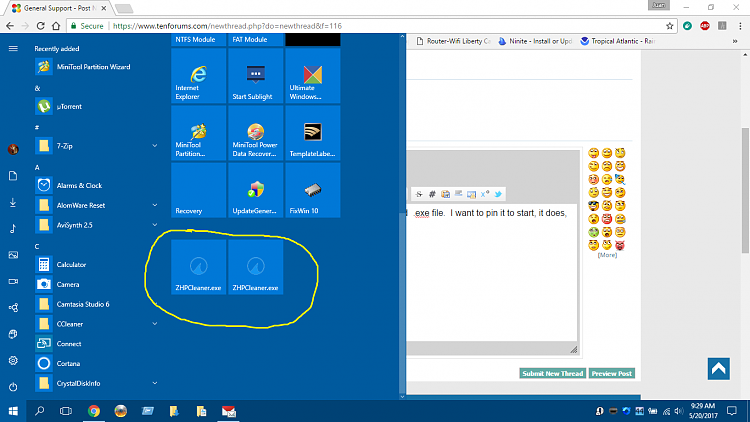Image resolution: width=750 pixels, height=422 pixels.
Task: Open Documents from Start menu rail
Action: click(x=13, y=176)
